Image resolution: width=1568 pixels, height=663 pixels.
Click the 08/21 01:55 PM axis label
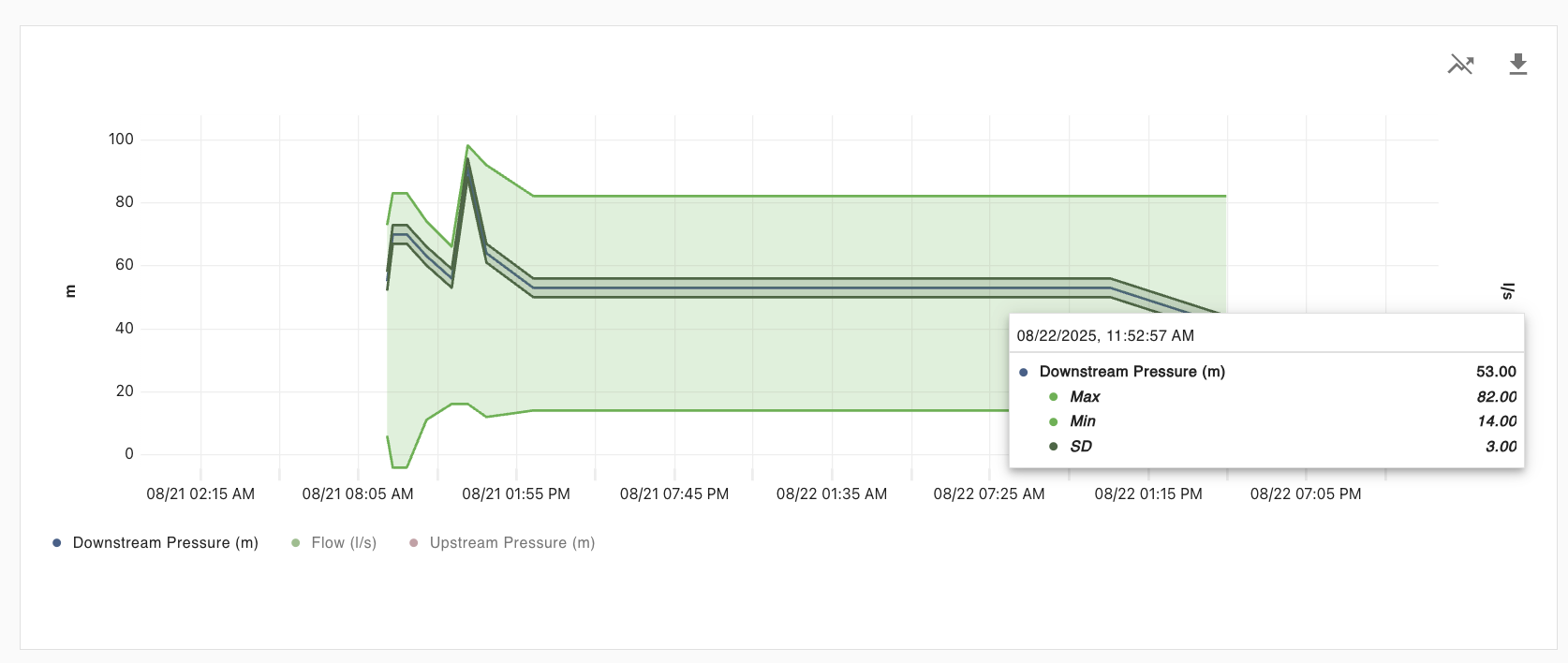(x=516, y=494)
